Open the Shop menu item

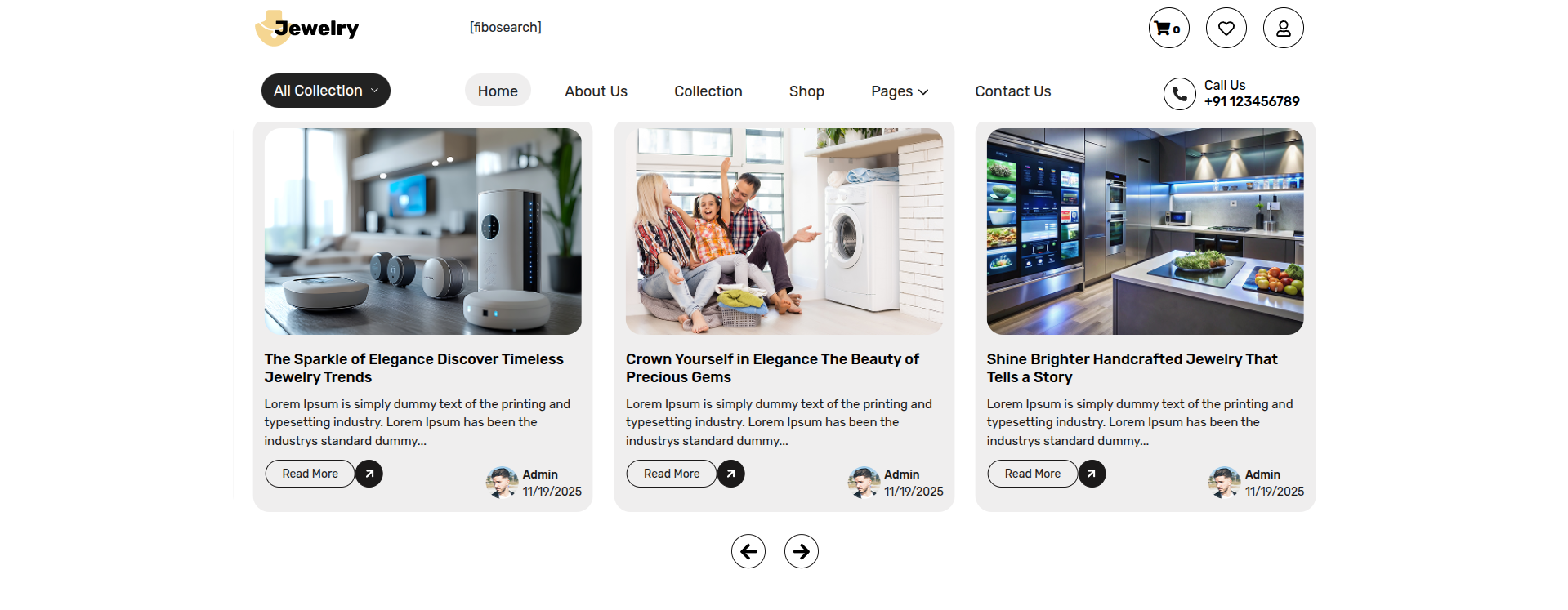tap(806, 91)
